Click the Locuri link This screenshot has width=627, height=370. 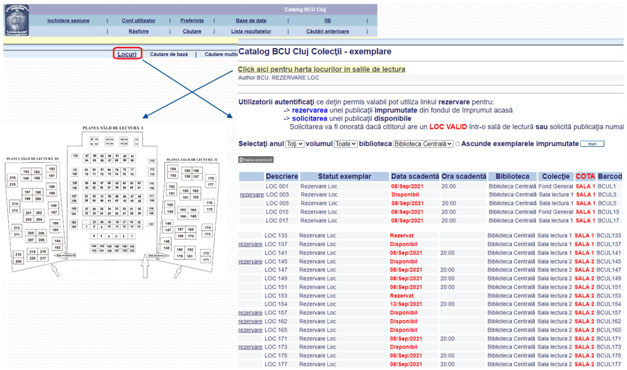pyautogui.click(x=127, y=54)
